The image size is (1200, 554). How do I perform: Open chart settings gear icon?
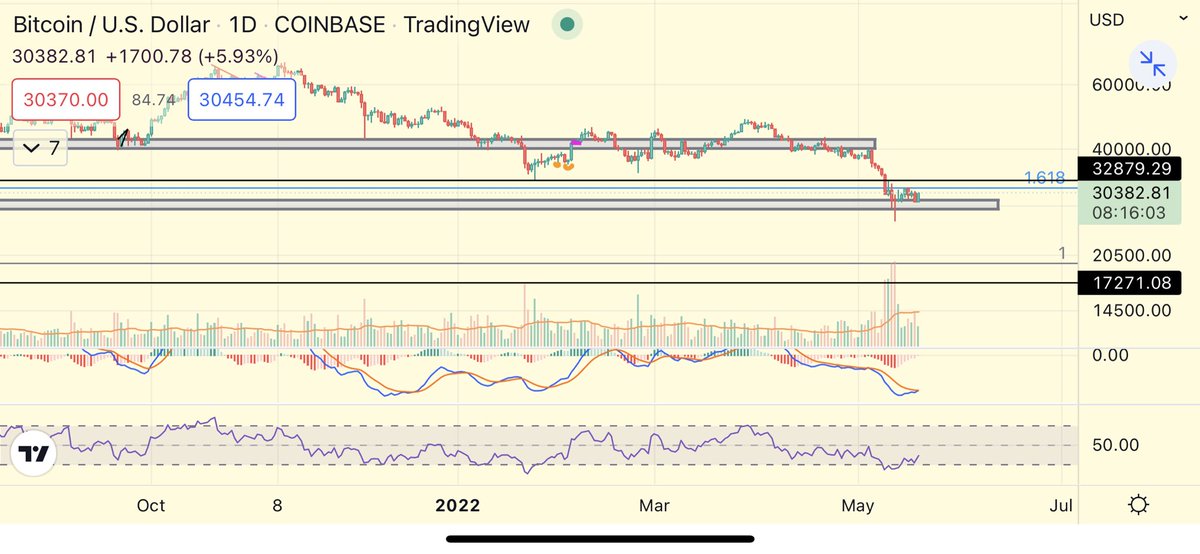point(1138,505)
